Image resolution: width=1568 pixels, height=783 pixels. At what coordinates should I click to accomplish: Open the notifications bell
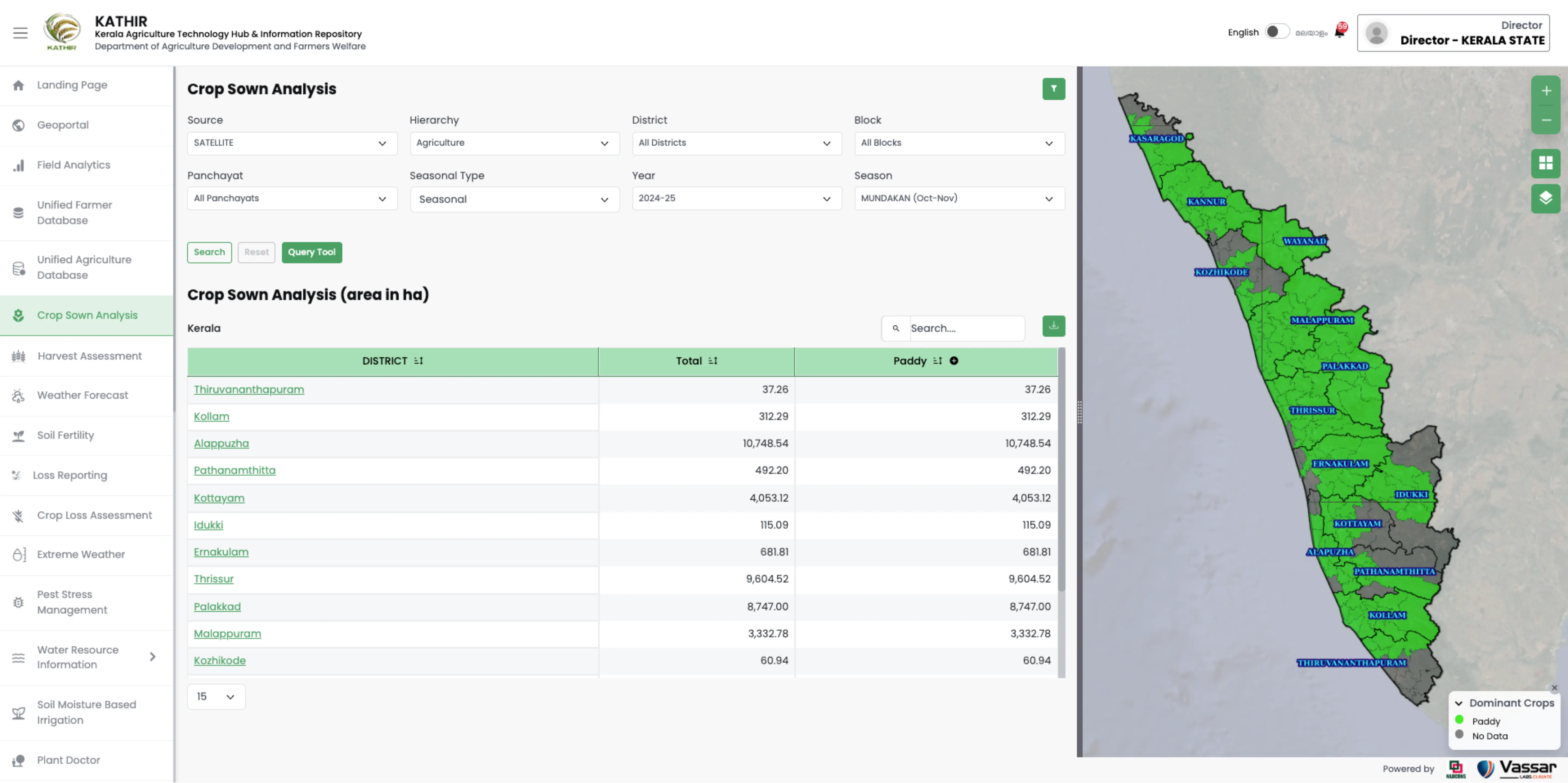(1339, 32)
